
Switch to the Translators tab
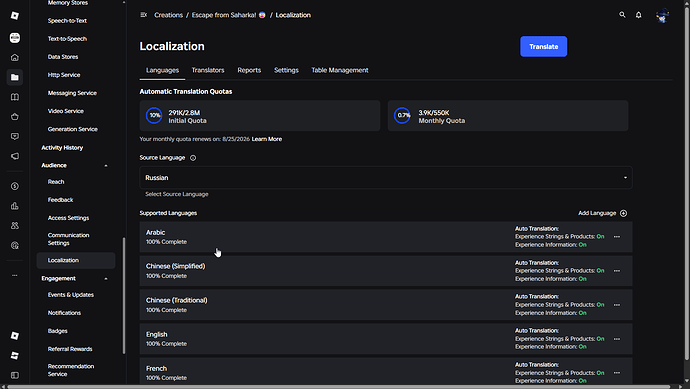point(208,70)
